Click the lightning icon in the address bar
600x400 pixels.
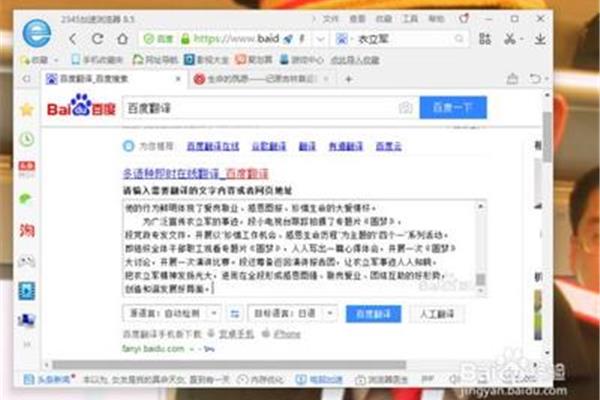click(x=302, y=39)
